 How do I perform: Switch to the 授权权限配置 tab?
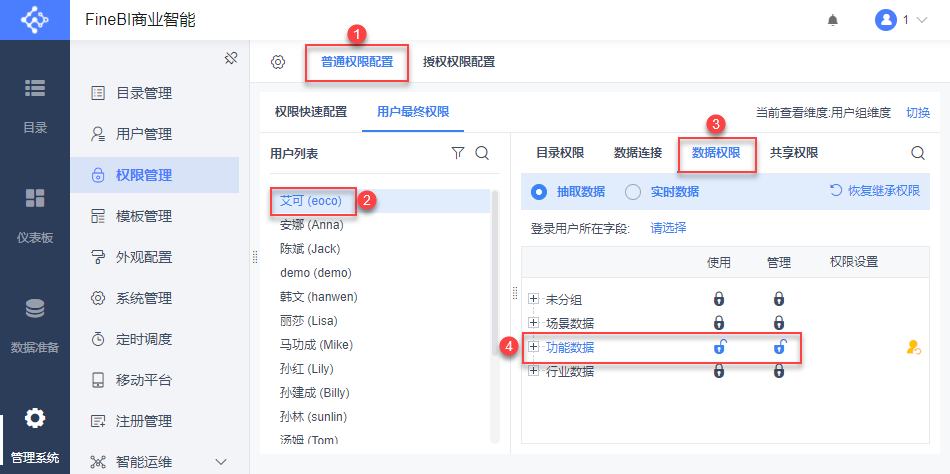click(x=459, y=62)
